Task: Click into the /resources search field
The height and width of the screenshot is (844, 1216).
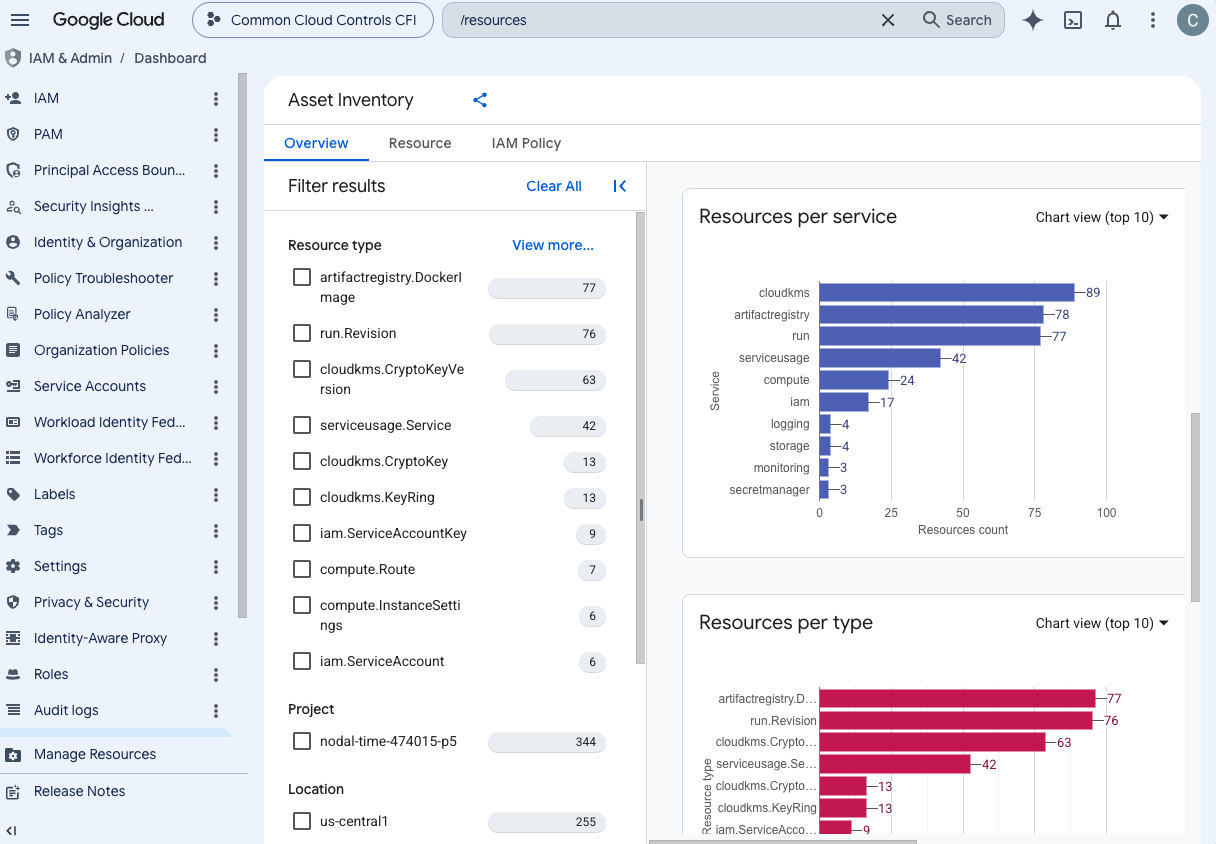Action: coord(660,20)
